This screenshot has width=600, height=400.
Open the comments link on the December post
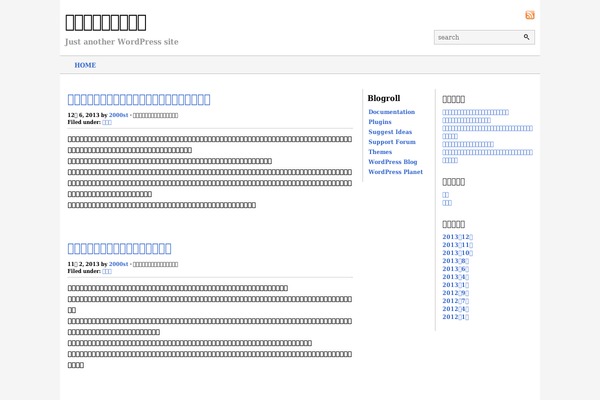tap(155, 115)
